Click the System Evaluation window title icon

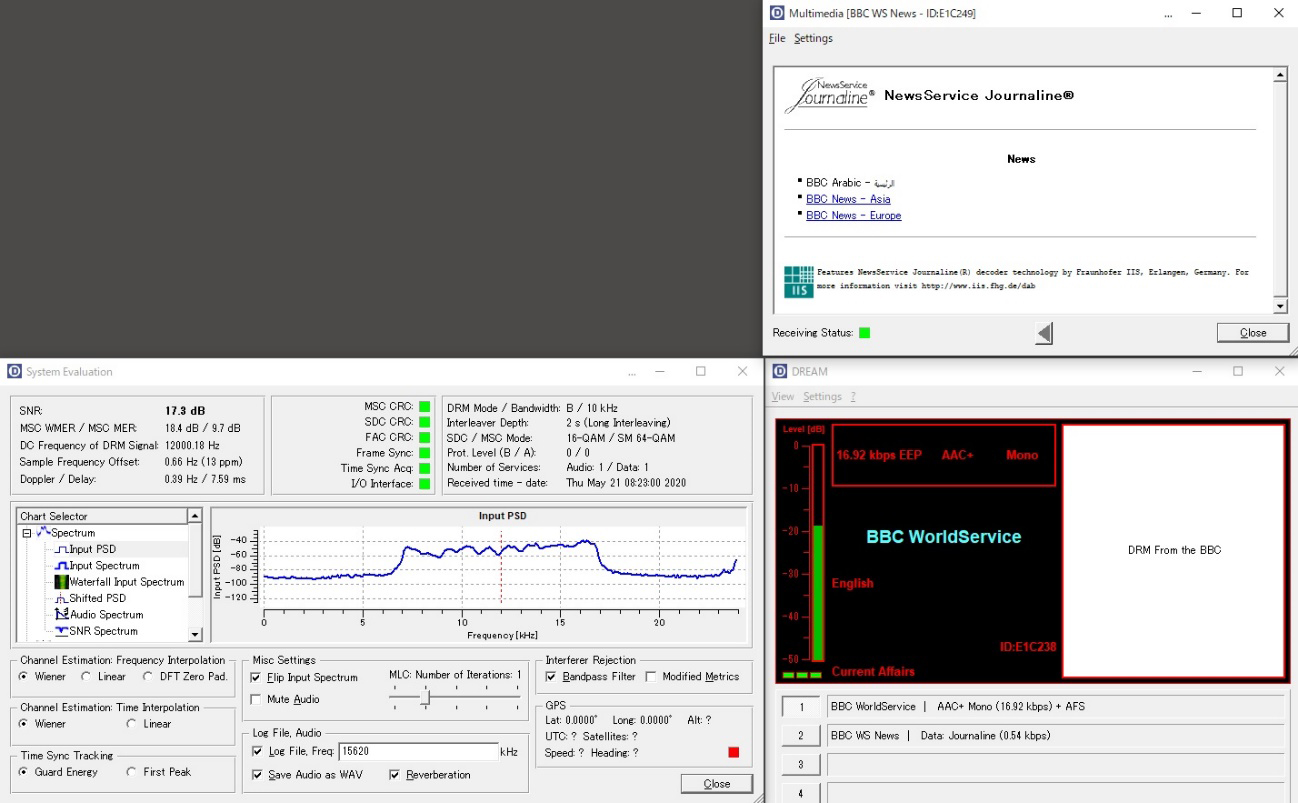(14, 371)
